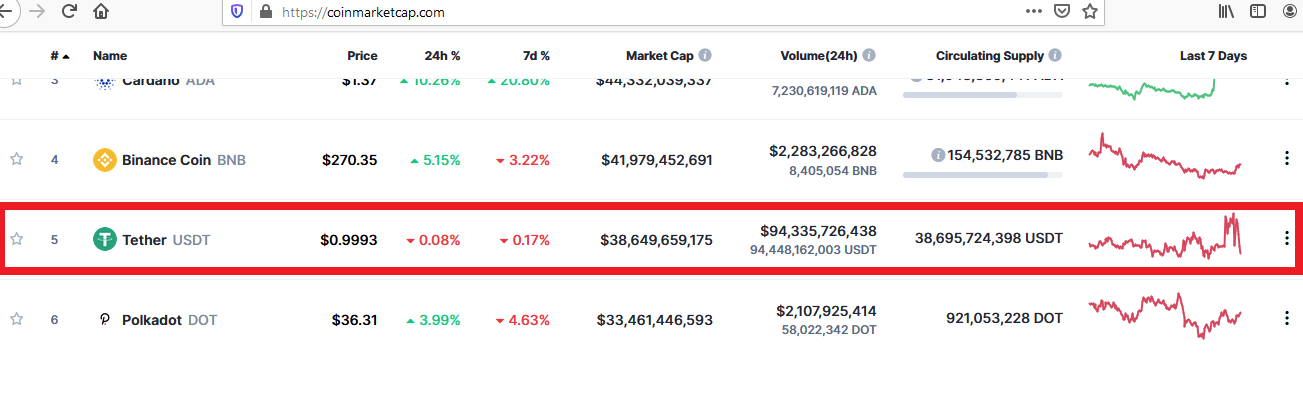Click Tether price $0.9993
Viewport: 1303px width, 412px height.
349,240
